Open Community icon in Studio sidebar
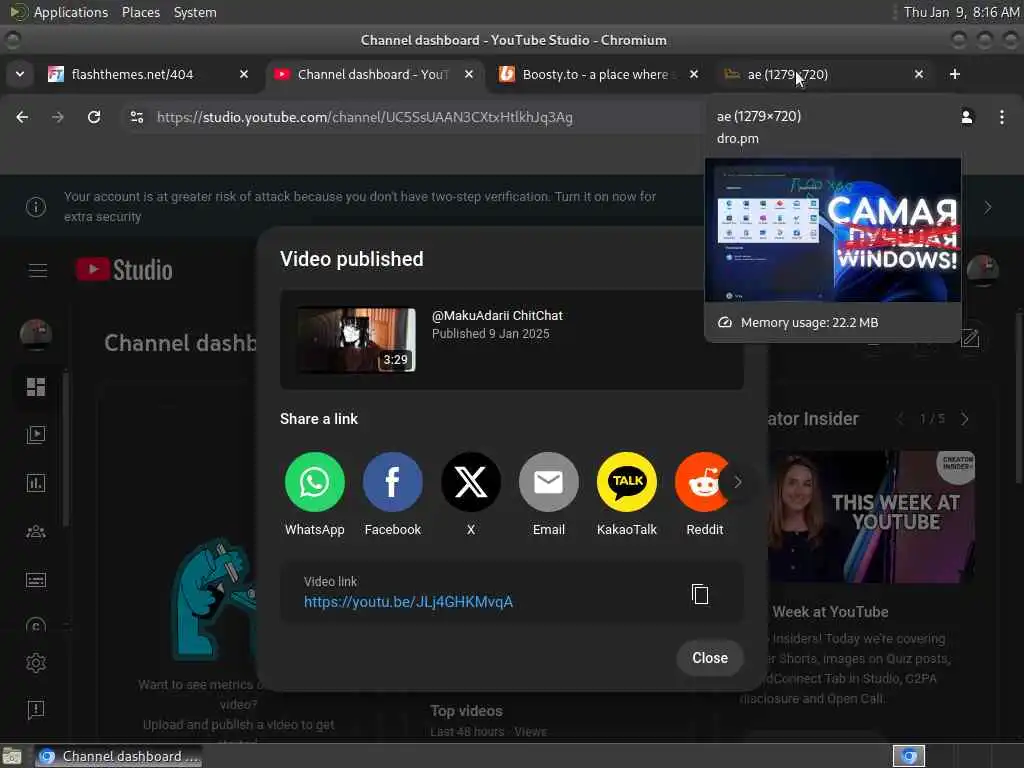Screen dimensions: 1024x768 click(x=36, y=532)
